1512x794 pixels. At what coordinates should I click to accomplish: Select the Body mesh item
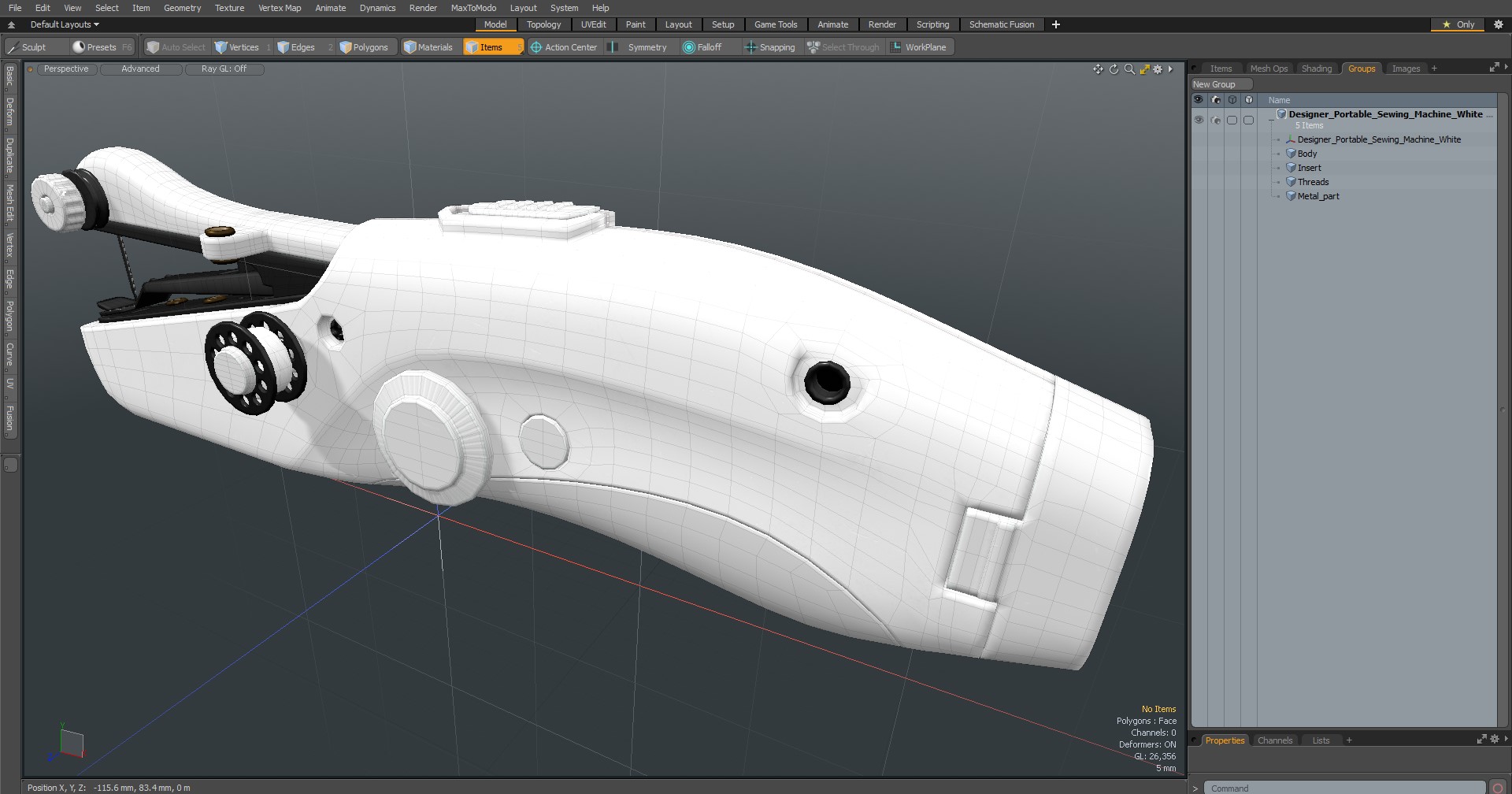tap(1307, 154)
